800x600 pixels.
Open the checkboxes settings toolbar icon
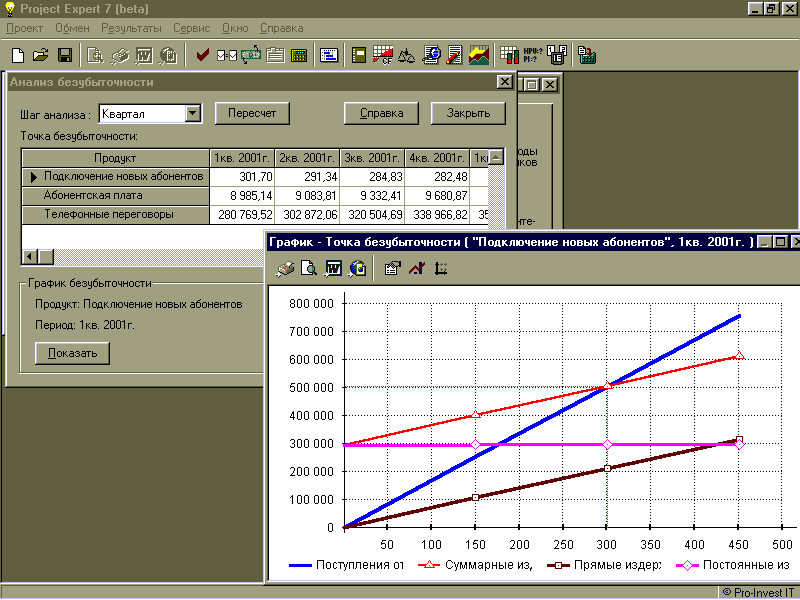click(227, 55)
